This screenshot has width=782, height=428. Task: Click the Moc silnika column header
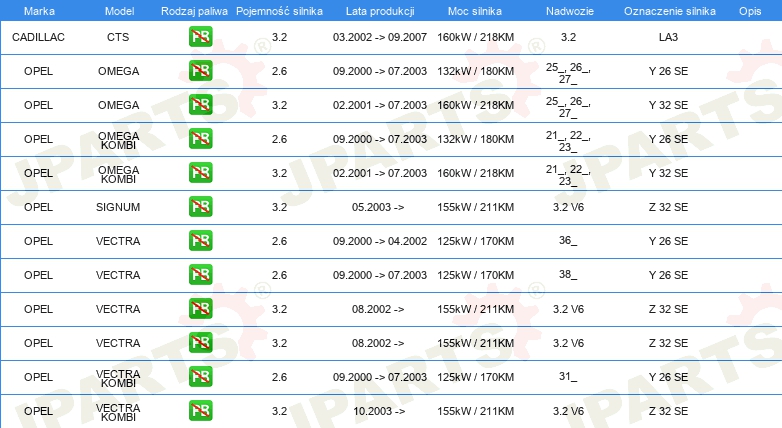(475, 11)
